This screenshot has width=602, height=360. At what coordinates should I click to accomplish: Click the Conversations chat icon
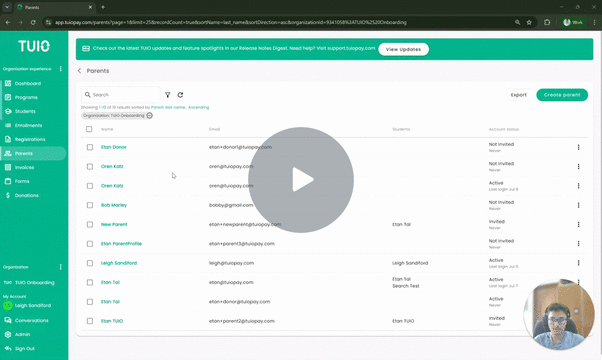tap(8, 320)
